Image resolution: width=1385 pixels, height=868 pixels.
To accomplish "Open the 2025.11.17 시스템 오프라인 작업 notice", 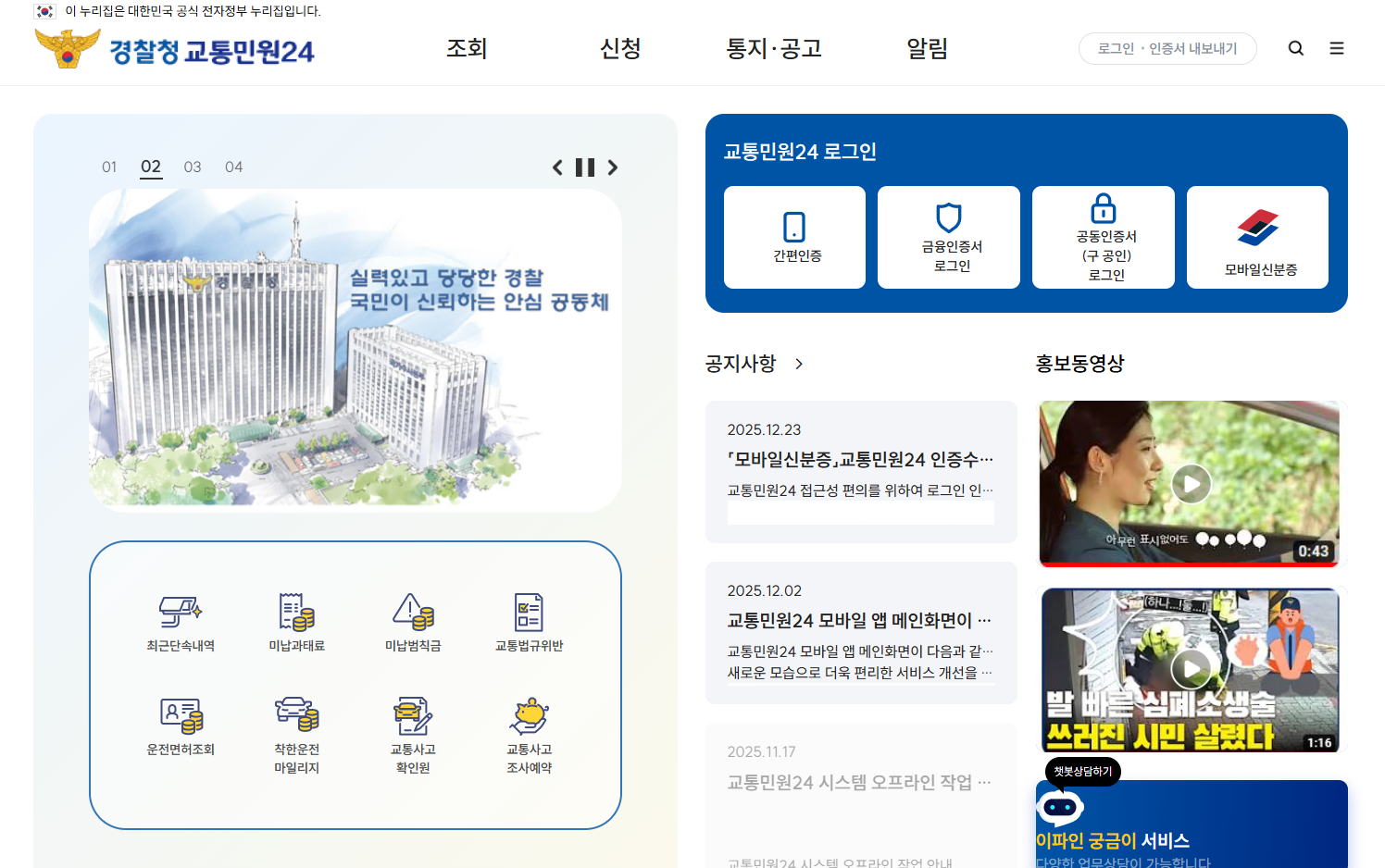I will pyautogui.click(x=861, y=796).
